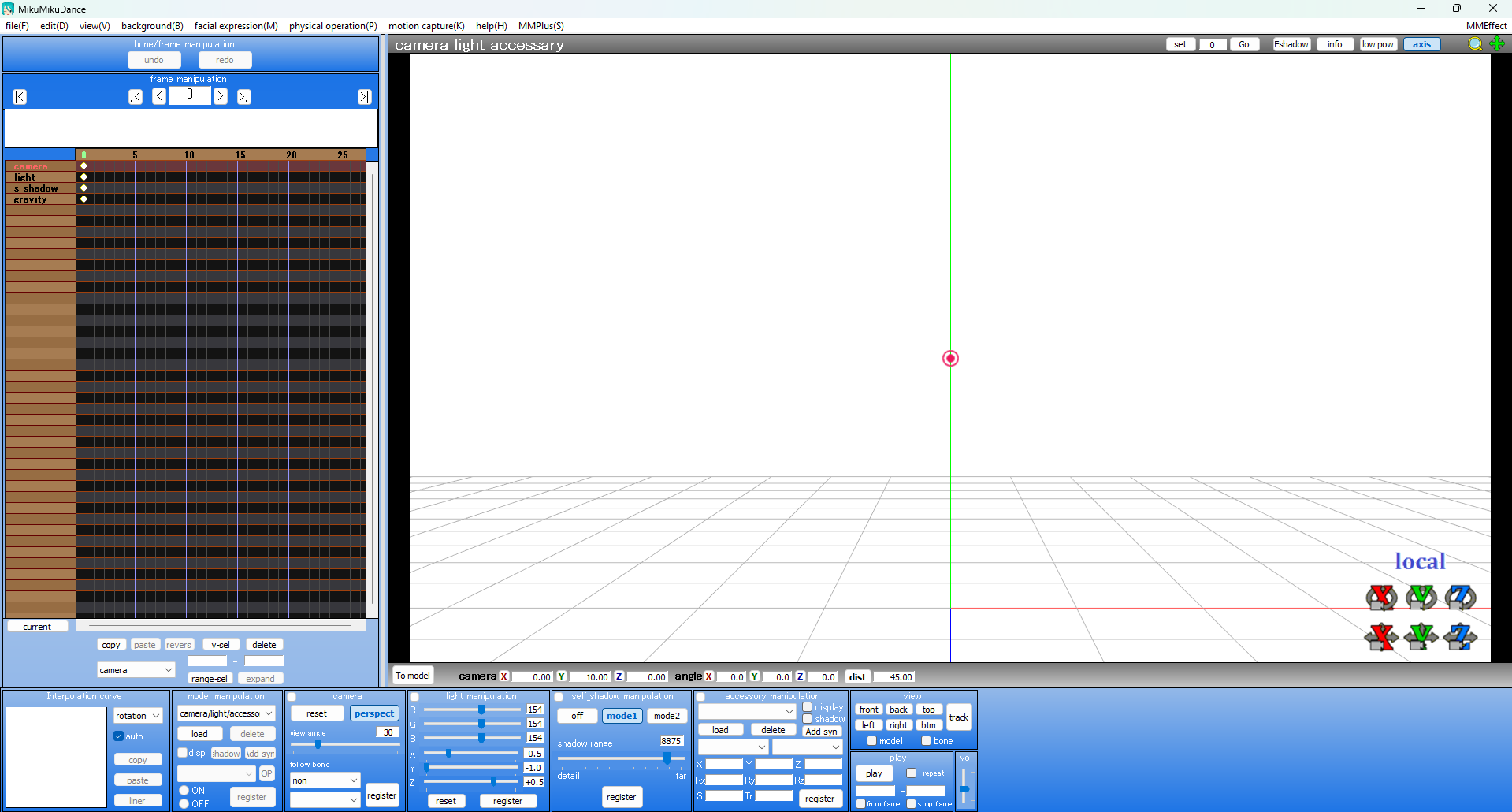Image resolution: width=1512 pixels, height=812 pixels.
Task: Jump to the first frame in frame manipulation
Action: point(19,96)
